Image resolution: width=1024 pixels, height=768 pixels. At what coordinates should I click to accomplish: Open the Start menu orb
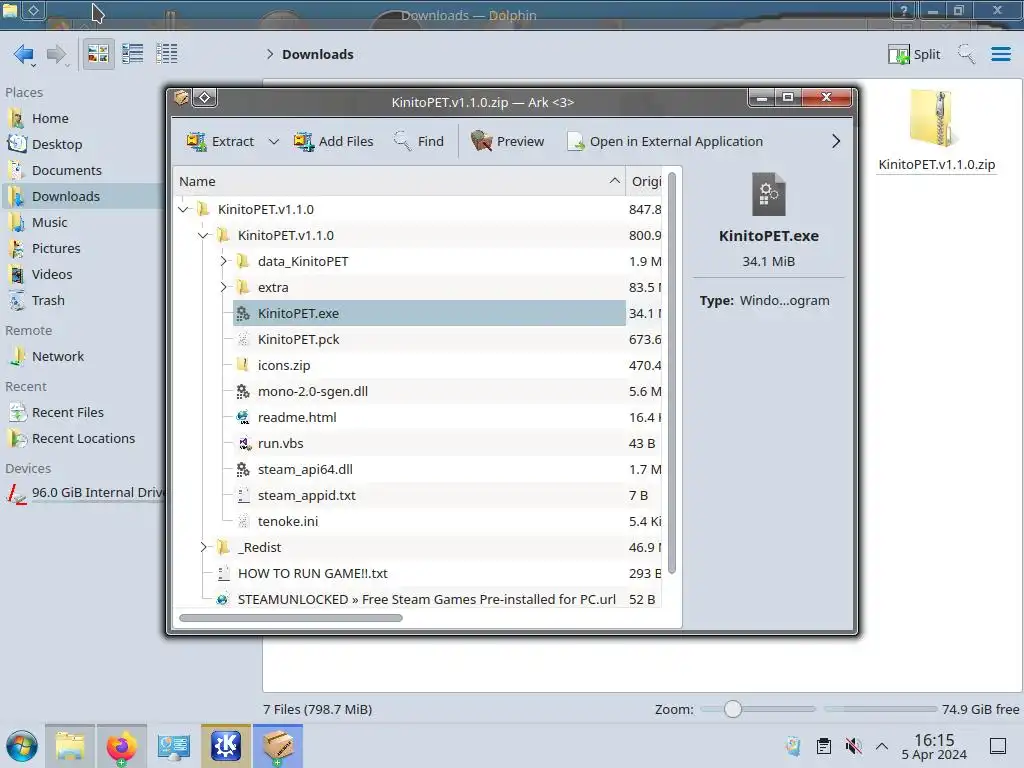click(22, 746)
